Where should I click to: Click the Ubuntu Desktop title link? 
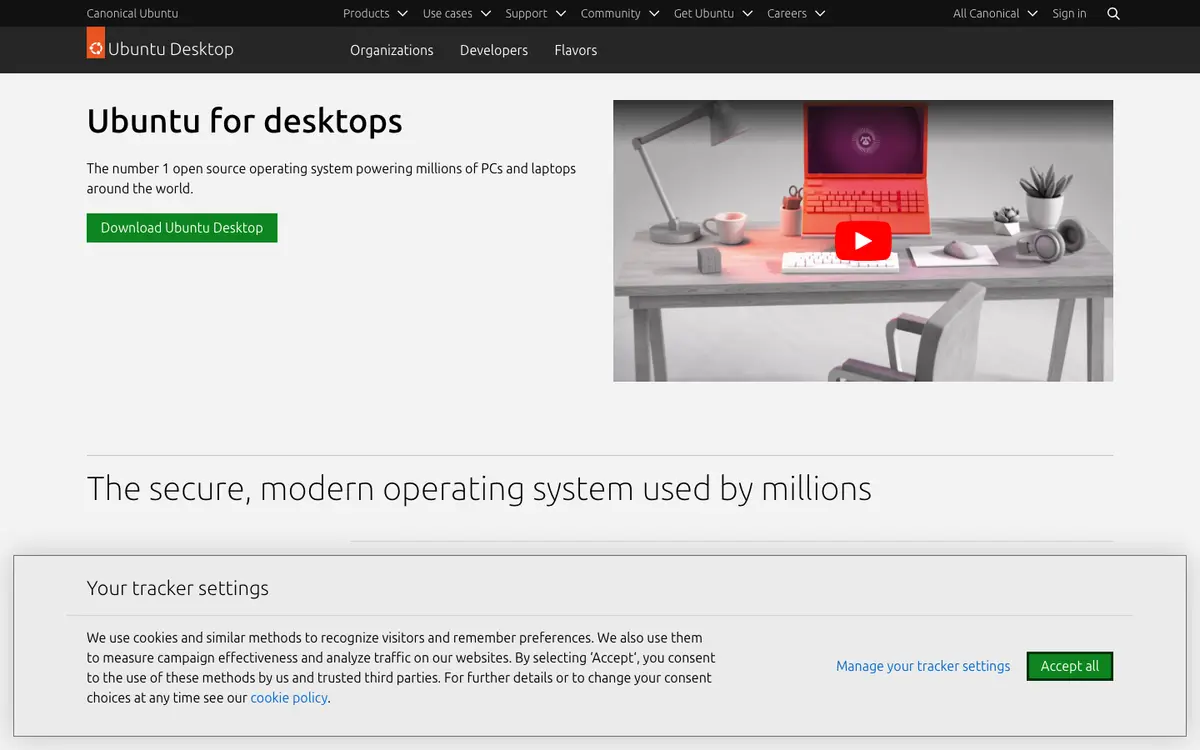point(171,49)
